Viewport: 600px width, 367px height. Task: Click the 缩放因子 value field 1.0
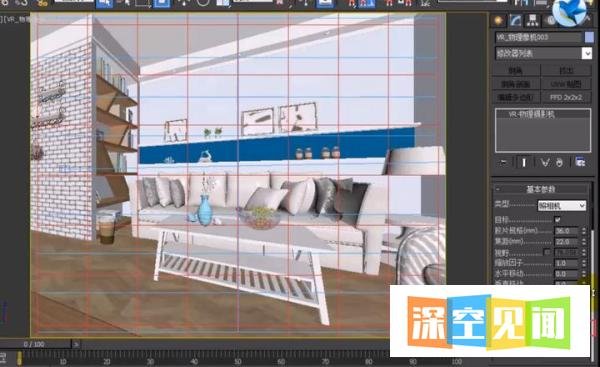coord(566,263)
